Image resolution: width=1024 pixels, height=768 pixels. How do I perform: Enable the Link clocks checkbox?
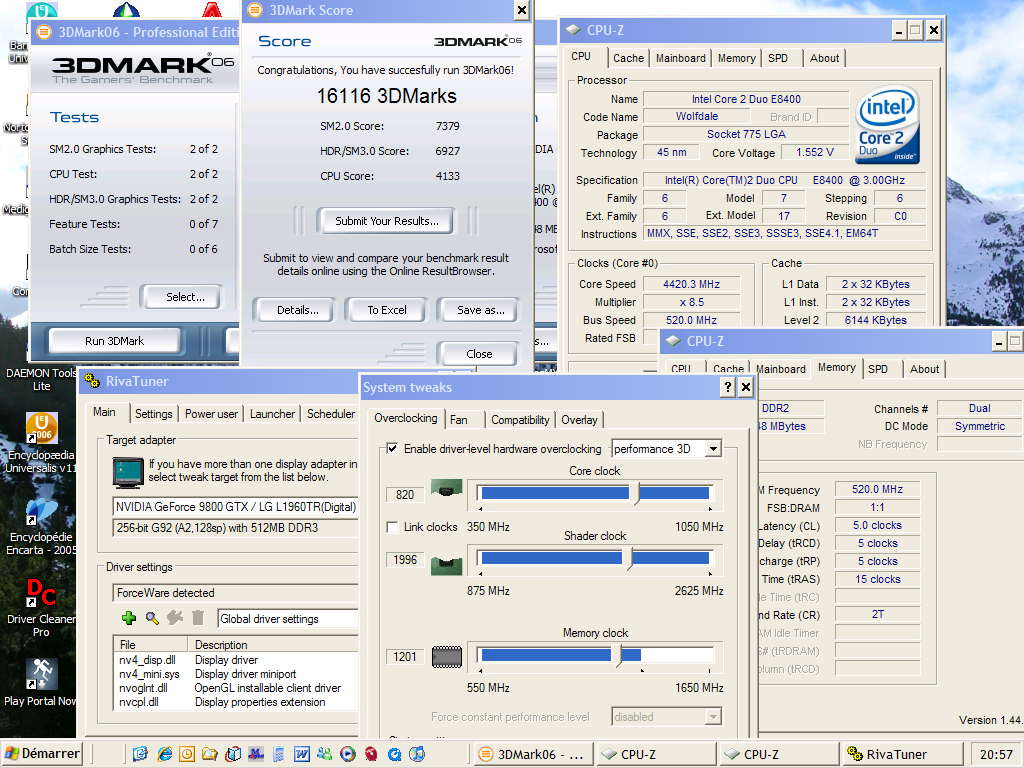coord(392,527)
